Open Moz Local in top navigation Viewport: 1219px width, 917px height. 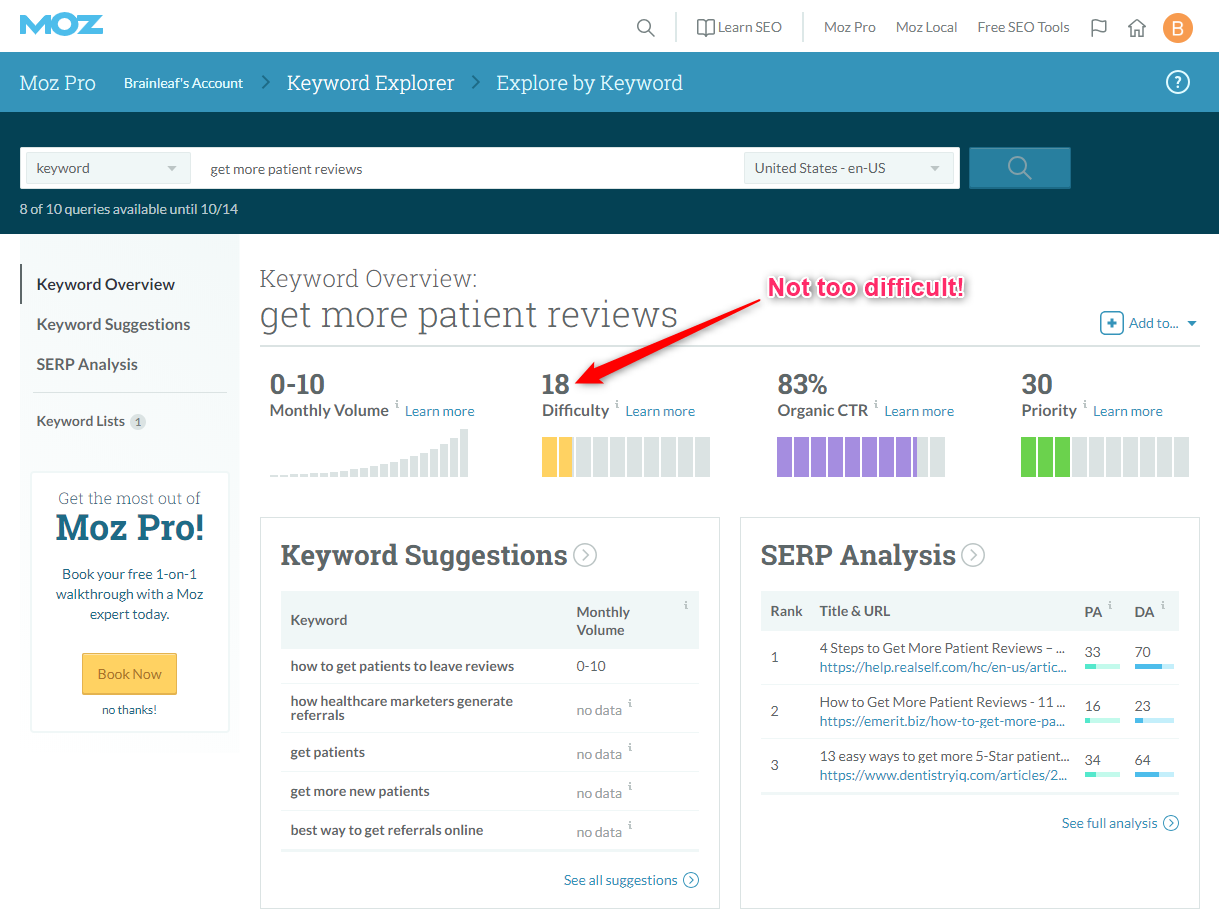(x=926, y=27)
